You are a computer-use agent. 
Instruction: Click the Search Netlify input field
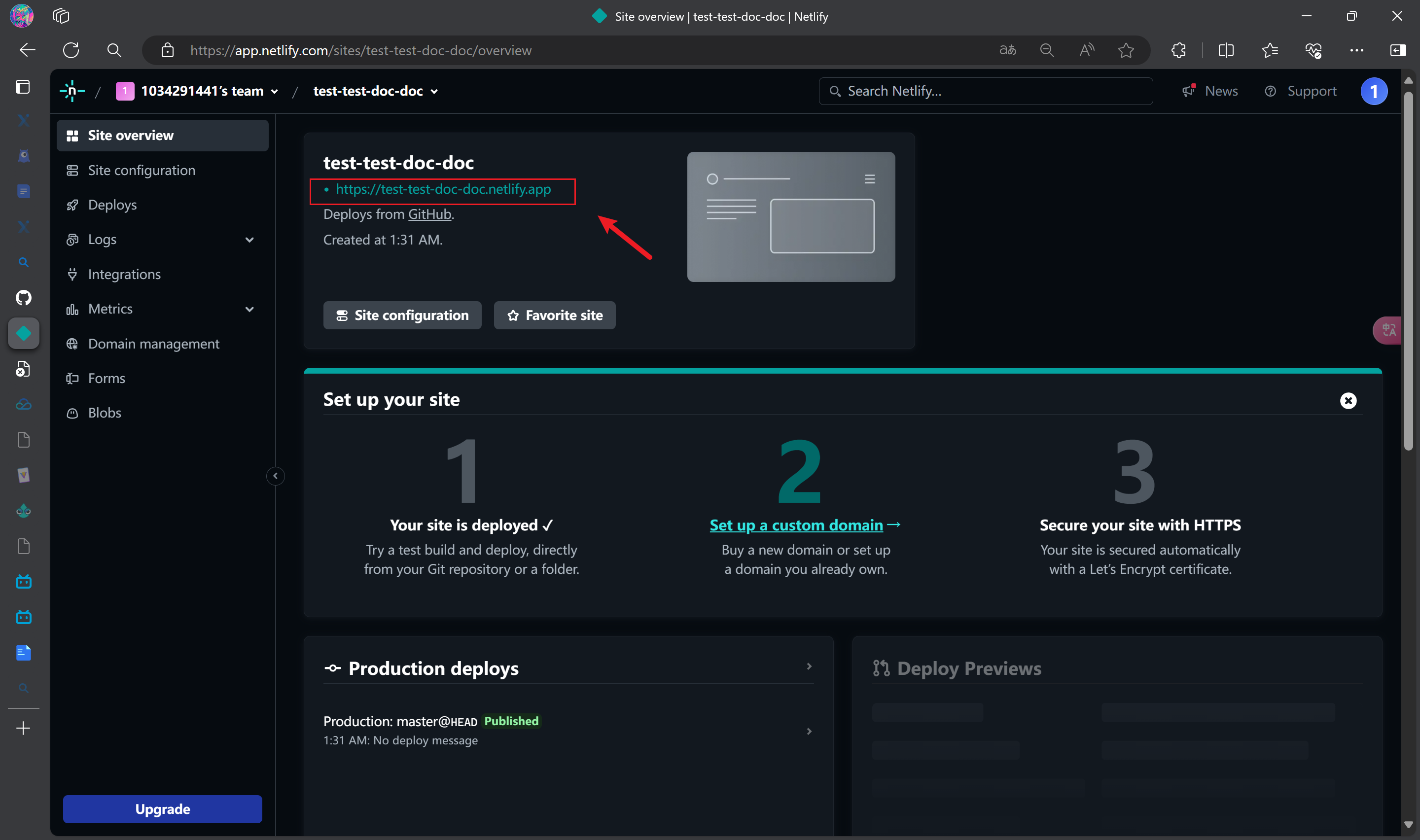[x=985, y=91]
